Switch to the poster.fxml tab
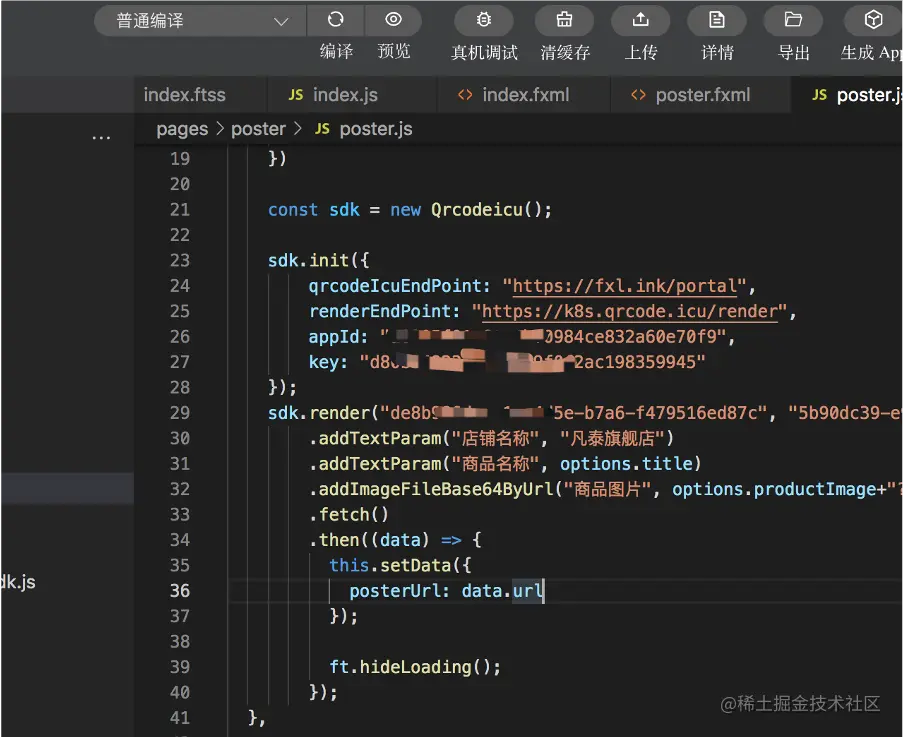The image size is (904, 737). (702, 95)
